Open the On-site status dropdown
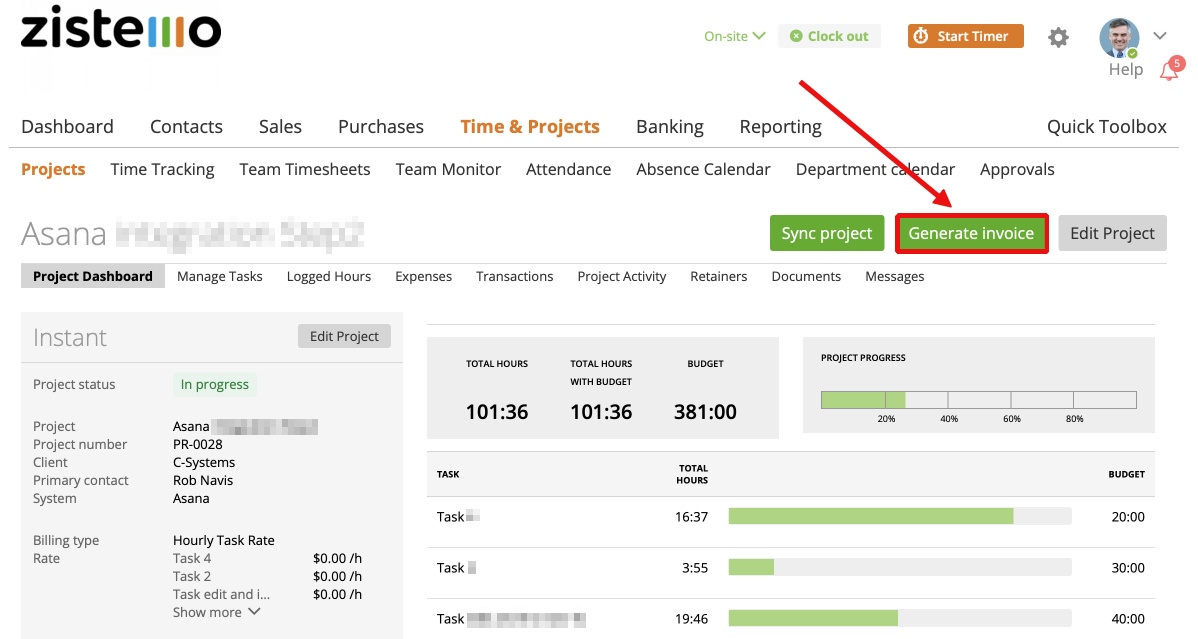1198x639 pixels. pos(734,36)
